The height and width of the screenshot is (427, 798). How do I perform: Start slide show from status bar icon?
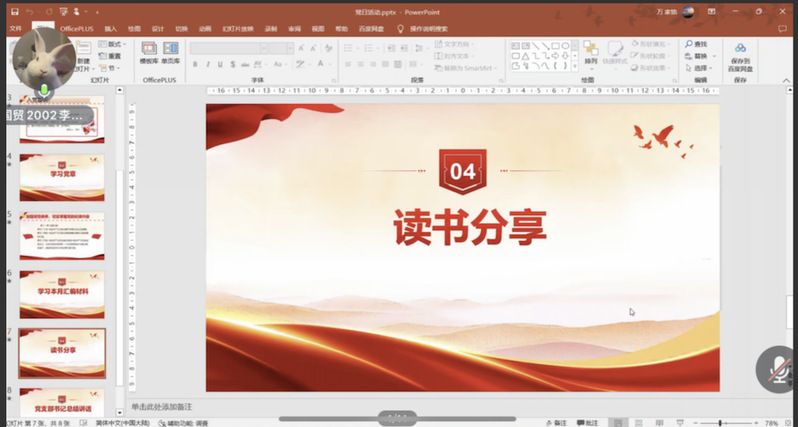(680, 423)
